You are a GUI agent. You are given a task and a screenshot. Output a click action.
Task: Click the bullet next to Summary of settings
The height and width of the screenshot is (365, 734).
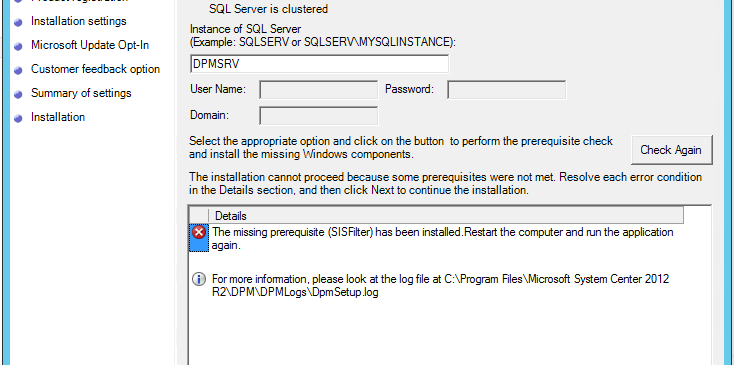[x=18, y=95]
